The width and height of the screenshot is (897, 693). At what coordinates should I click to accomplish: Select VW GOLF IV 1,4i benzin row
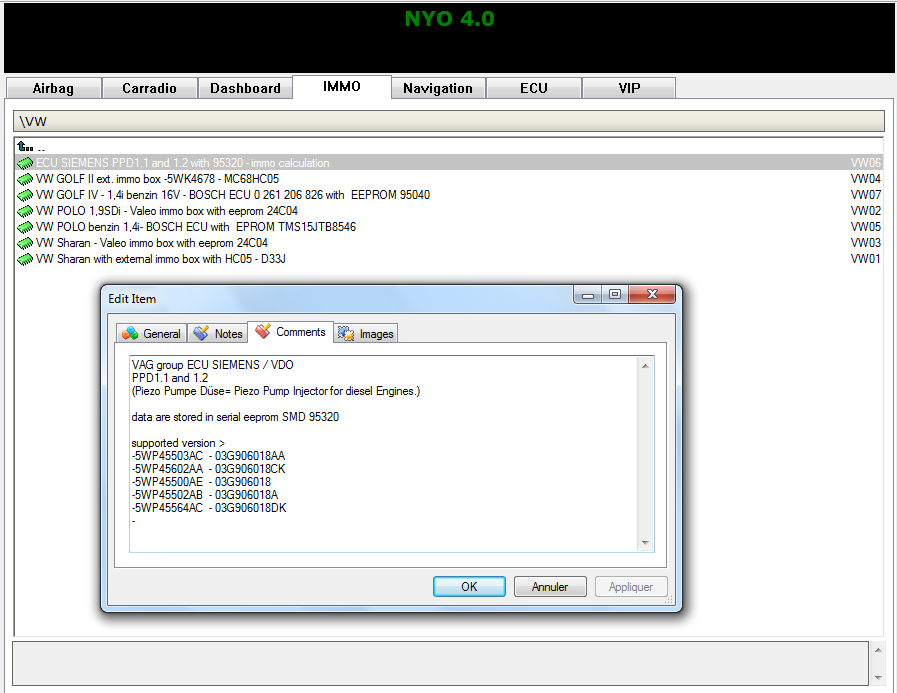449,195
